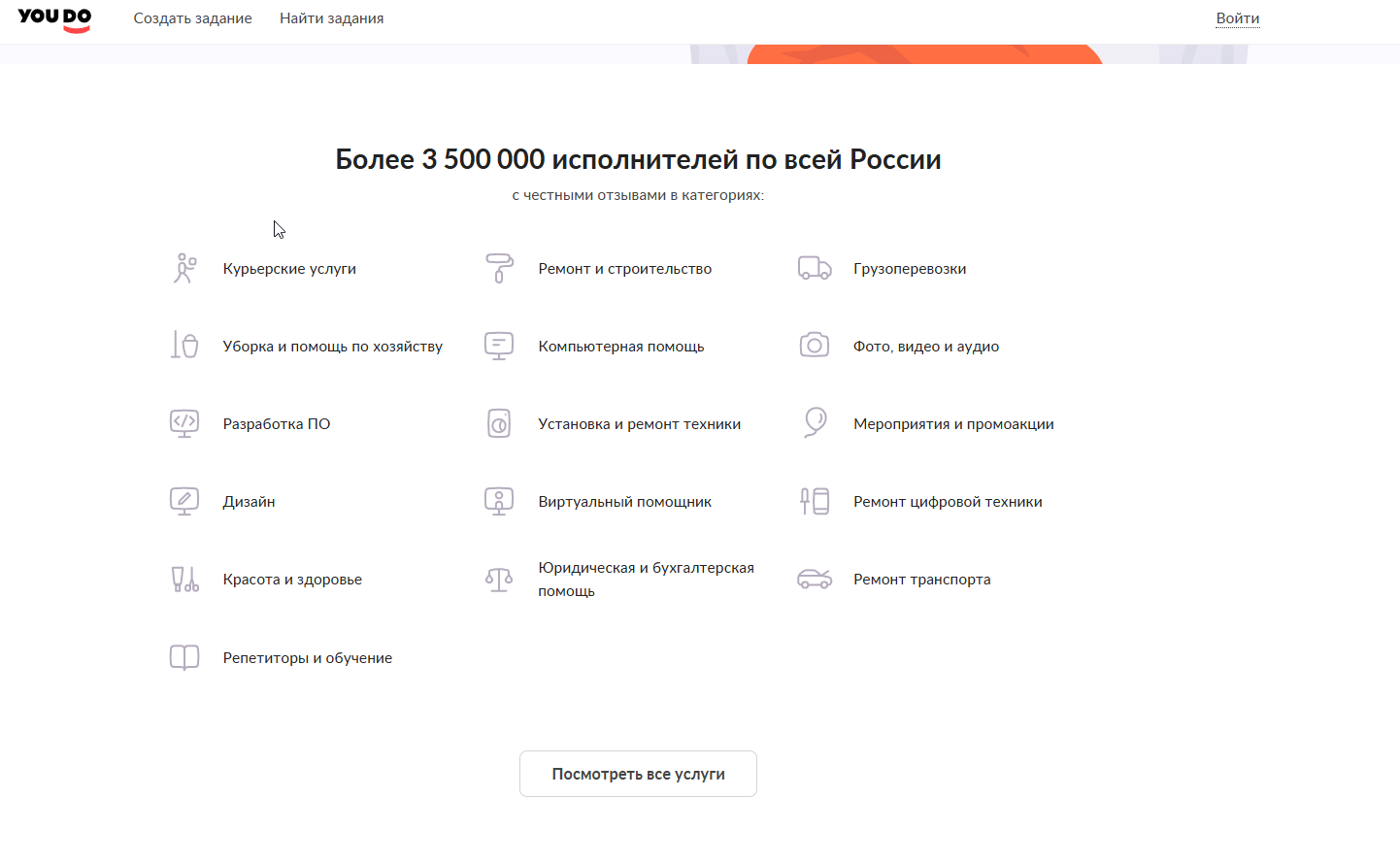The height and width of the screenshot is (864, 1400).
Task: Open Уборка и помощь по хозяйству
Action: [332, 347]
